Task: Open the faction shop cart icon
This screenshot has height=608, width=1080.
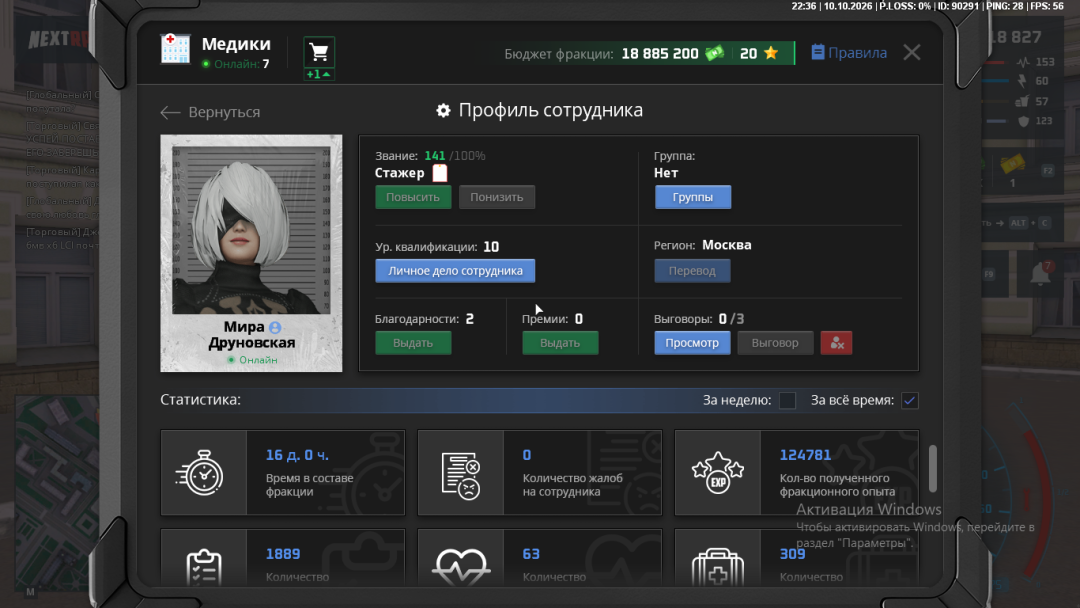Action: (319, 52)
